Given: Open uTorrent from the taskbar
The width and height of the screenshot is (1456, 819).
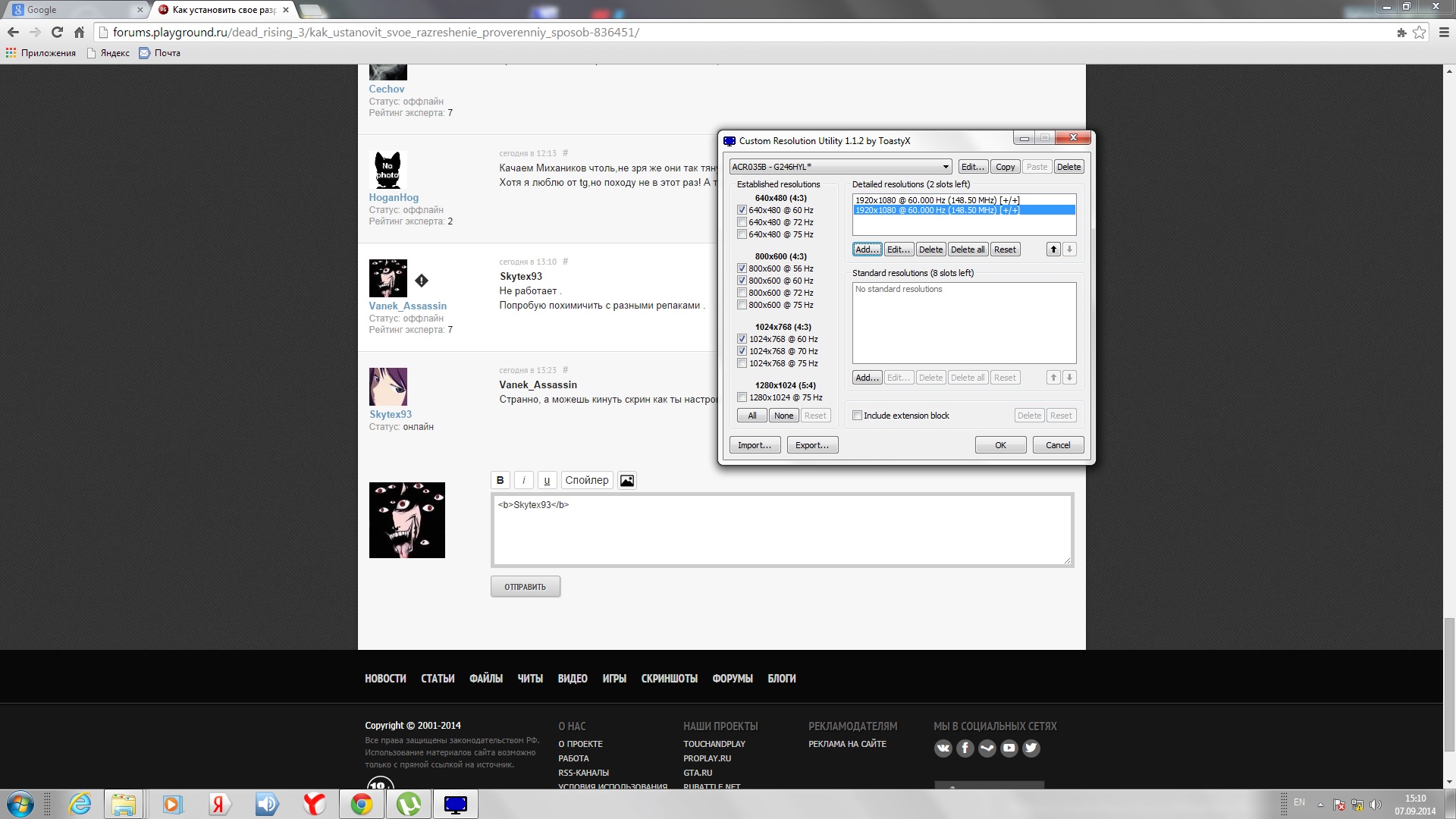Looking at the screenshot, I should click(x=409, y=804).
